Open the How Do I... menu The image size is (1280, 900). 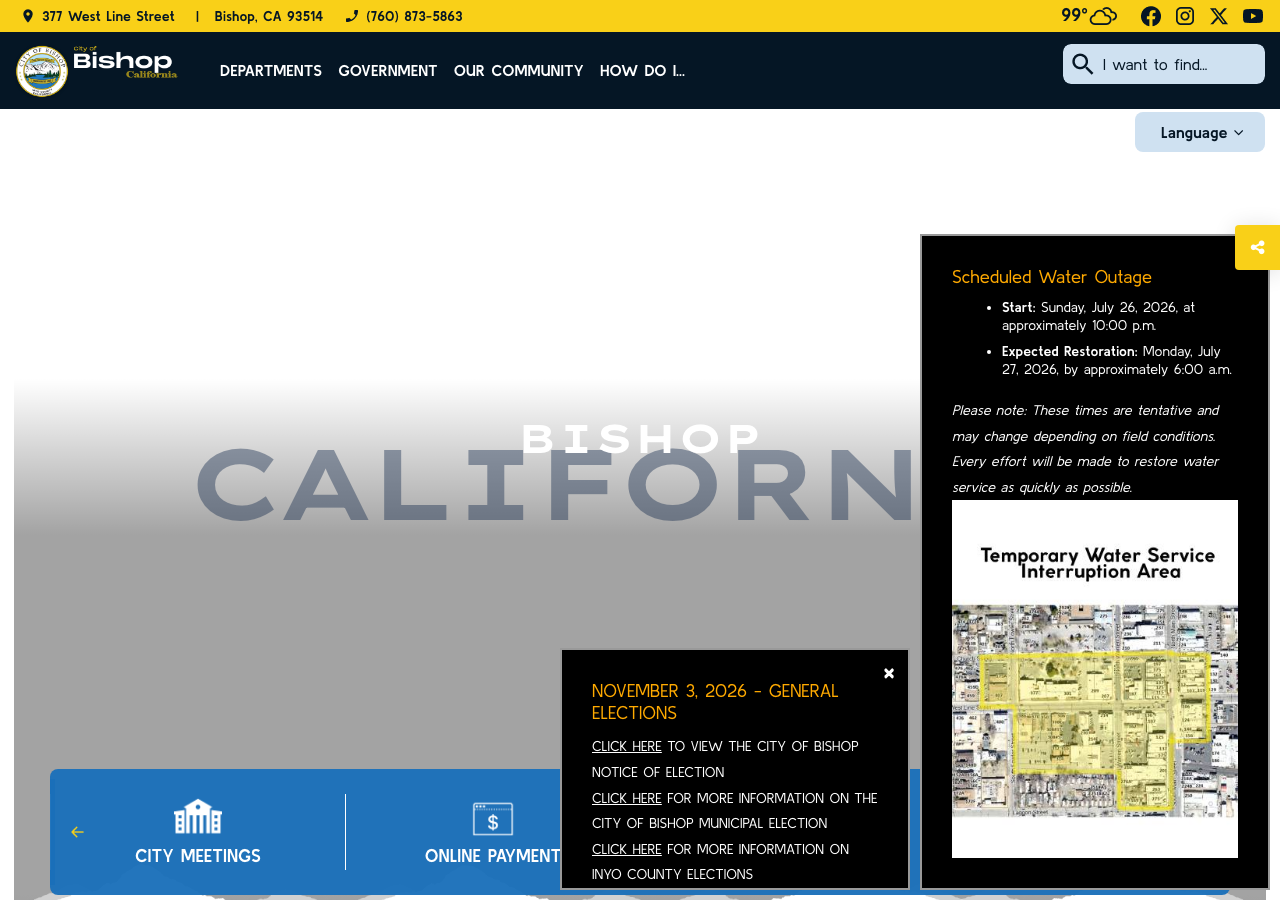642,70
